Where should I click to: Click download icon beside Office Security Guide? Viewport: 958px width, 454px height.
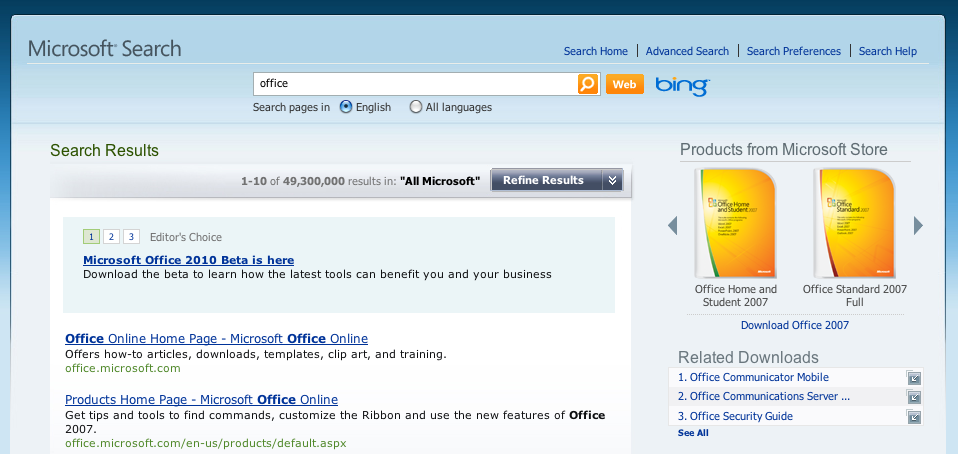(913, 417)
